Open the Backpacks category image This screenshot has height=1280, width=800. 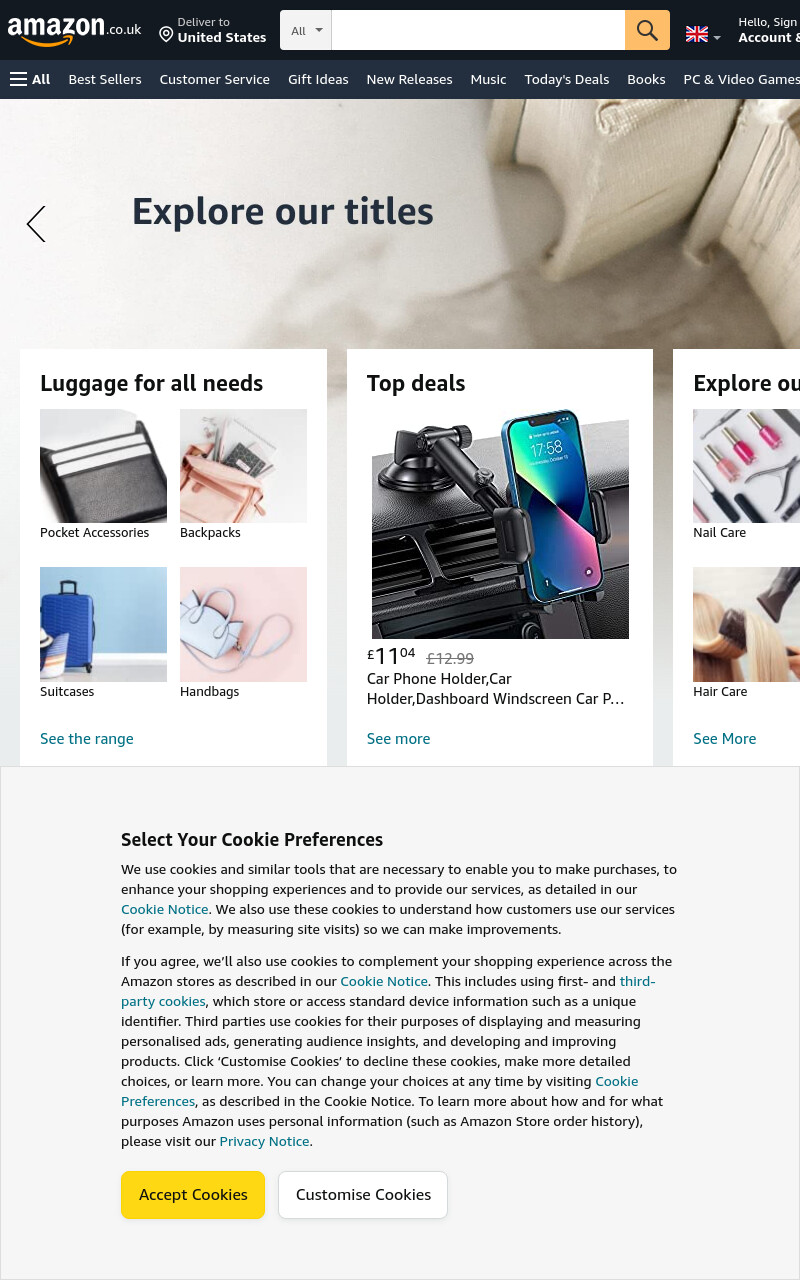coord(243,466)
